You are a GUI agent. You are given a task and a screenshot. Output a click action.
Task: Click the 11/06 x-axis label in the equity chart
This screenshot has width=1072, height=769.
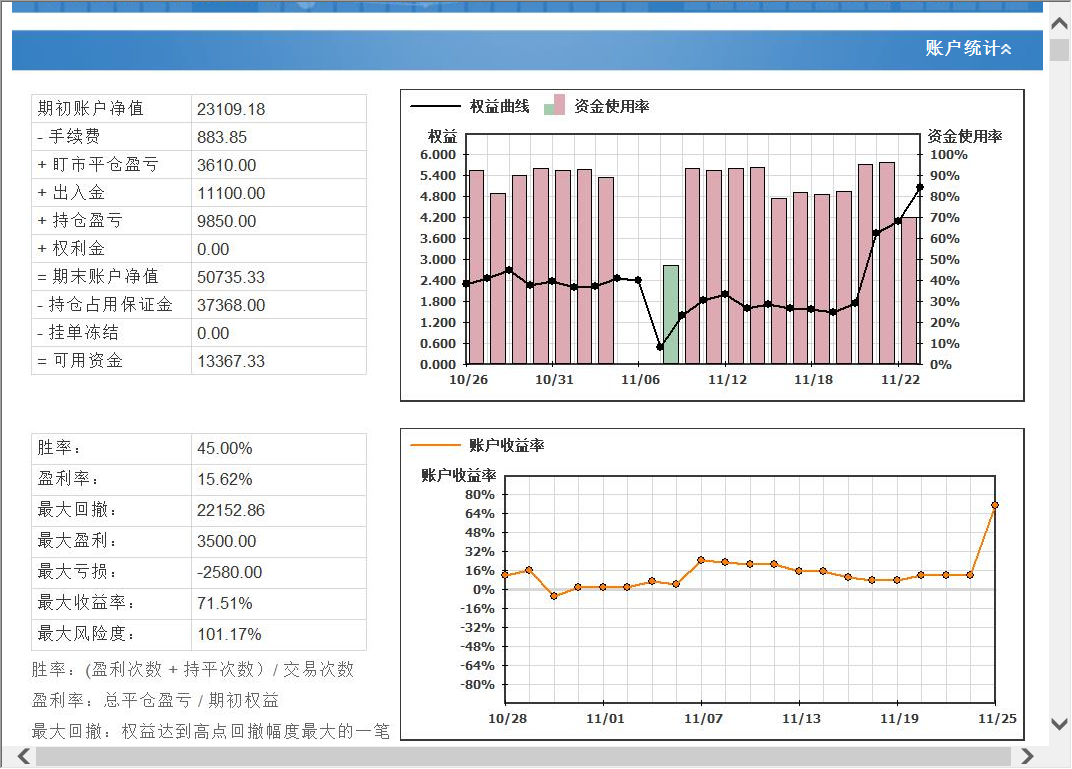click(640, 379)
